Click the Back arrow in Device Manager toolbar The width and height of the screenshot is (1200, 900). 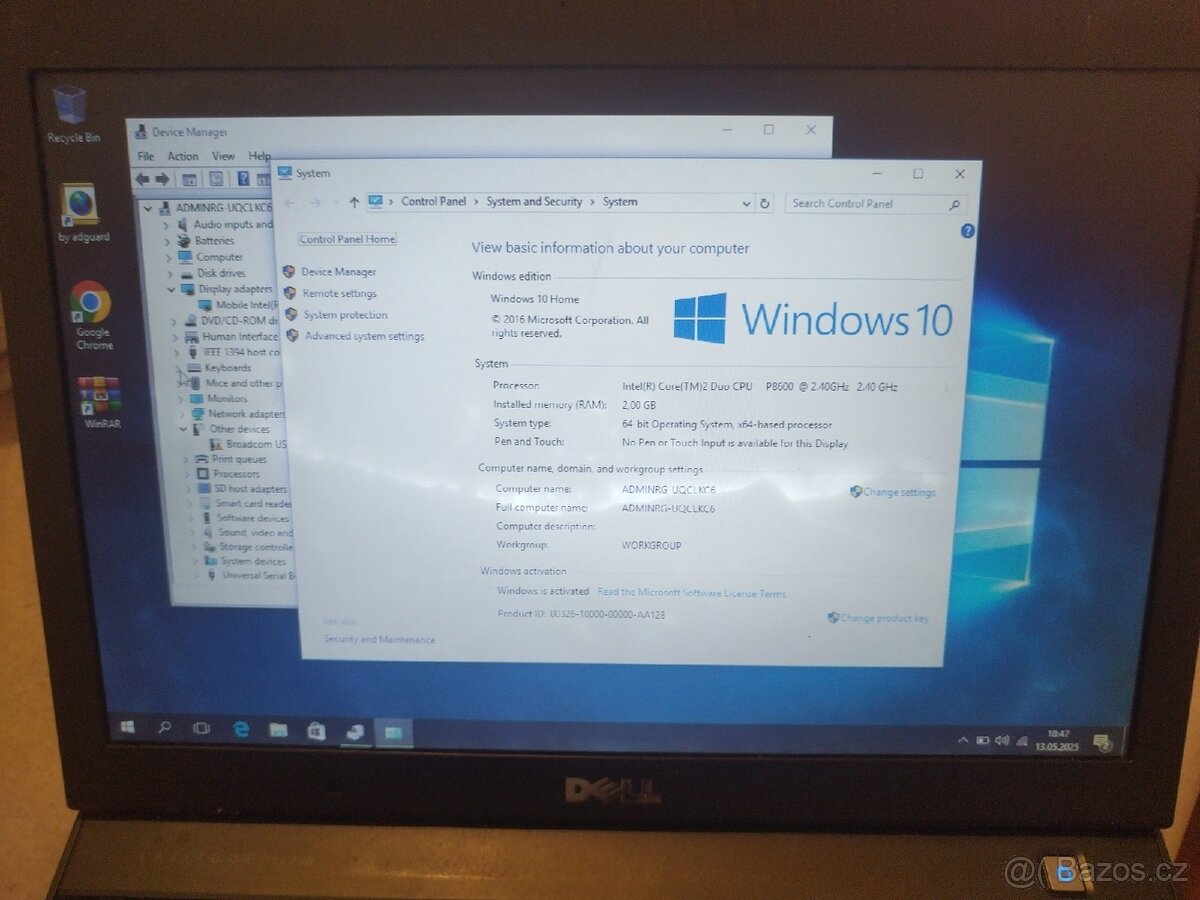[139, 178]
